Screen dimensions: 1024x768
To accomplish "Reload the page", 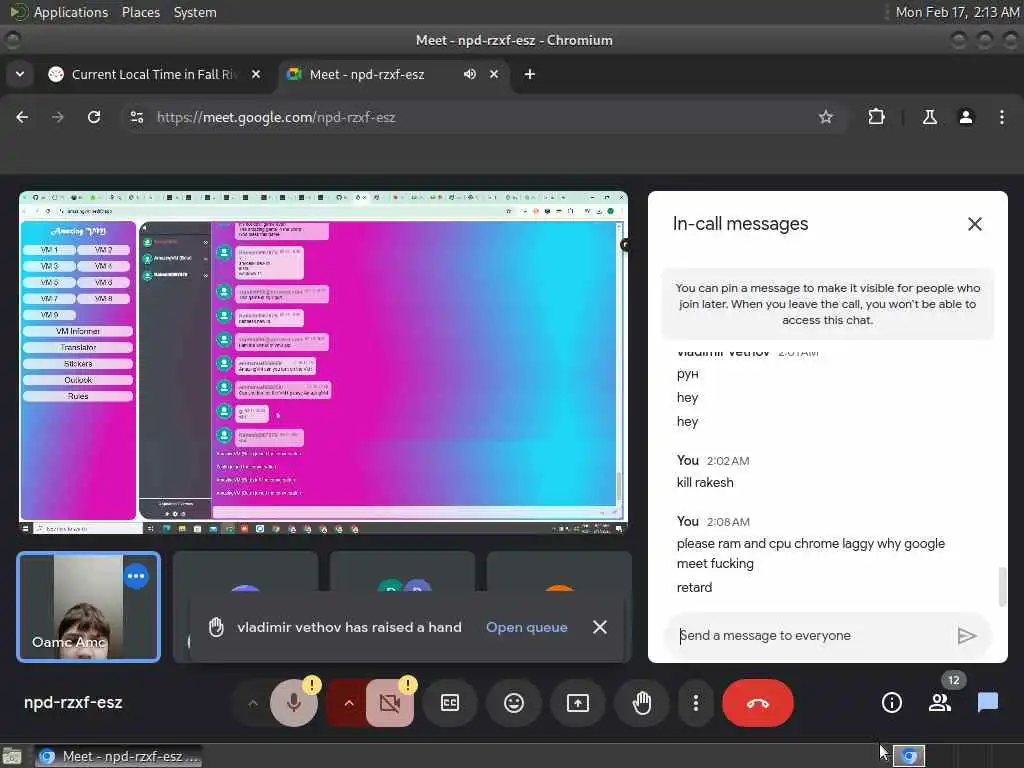I will point(94,117).
